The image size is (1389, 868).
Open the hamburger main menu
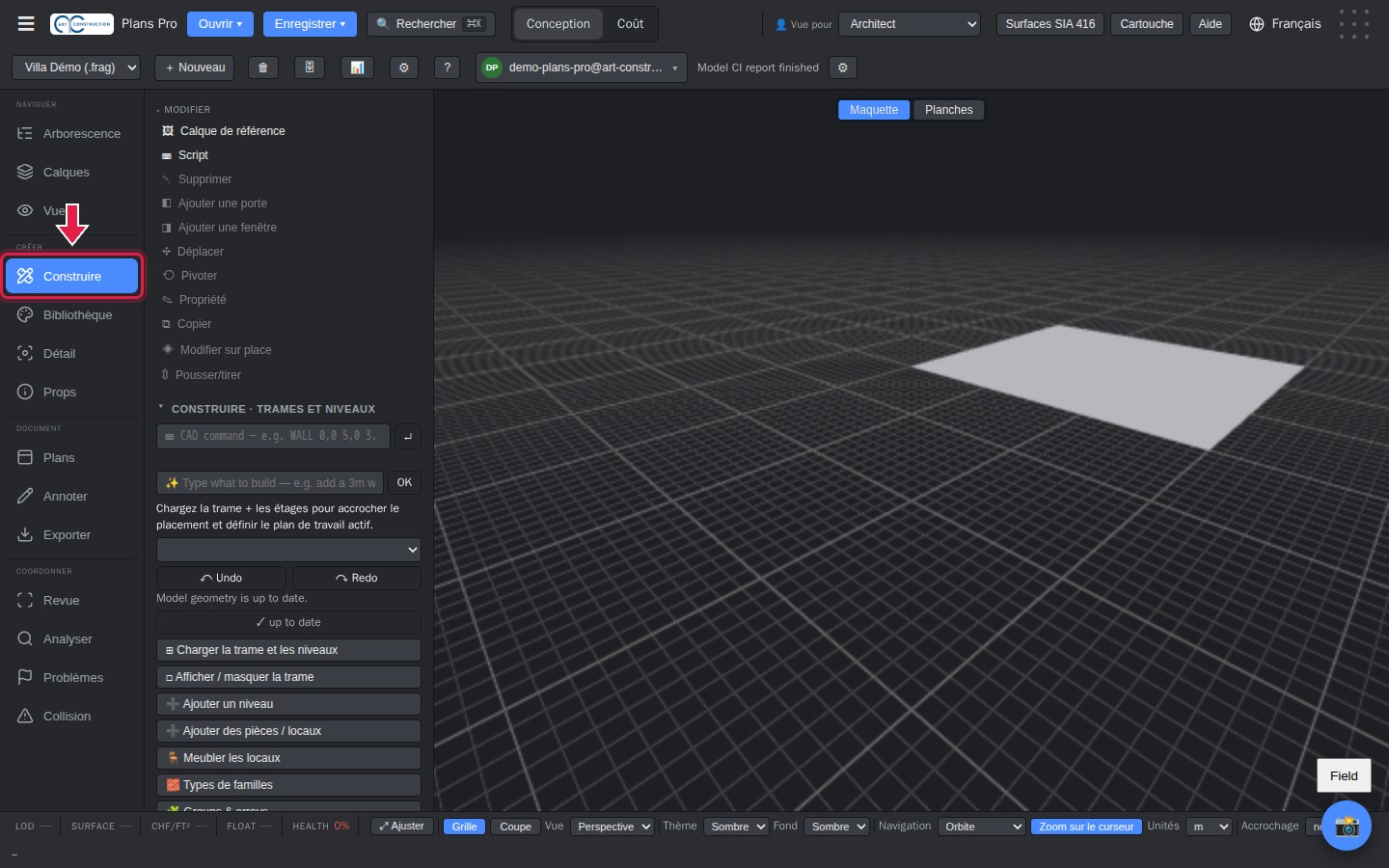26,24
